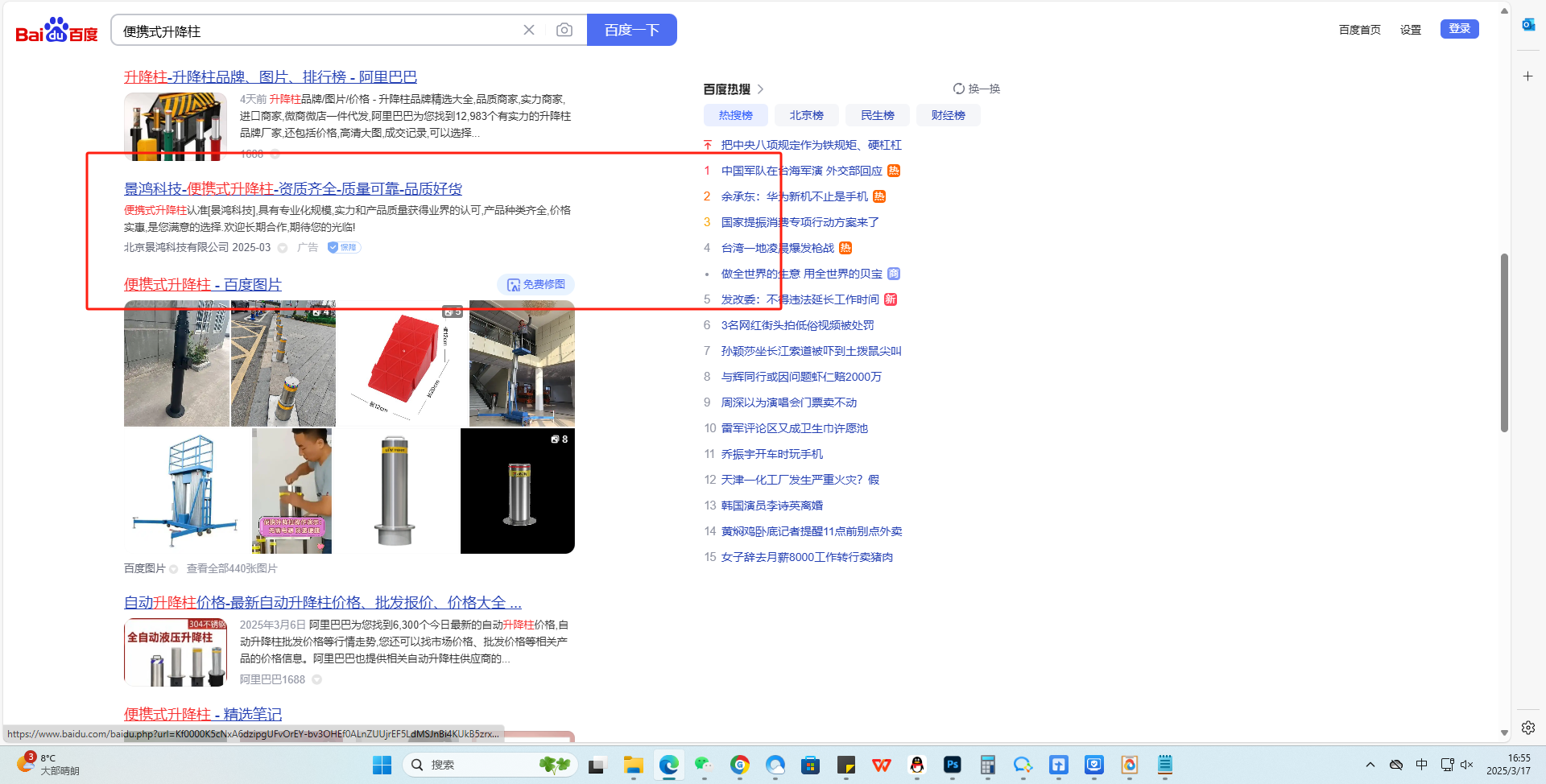1546x784 pixels.
Task: Open hot search 3名网红街头拍低俗视频被处罚
Action: click(x=797, y=325)
